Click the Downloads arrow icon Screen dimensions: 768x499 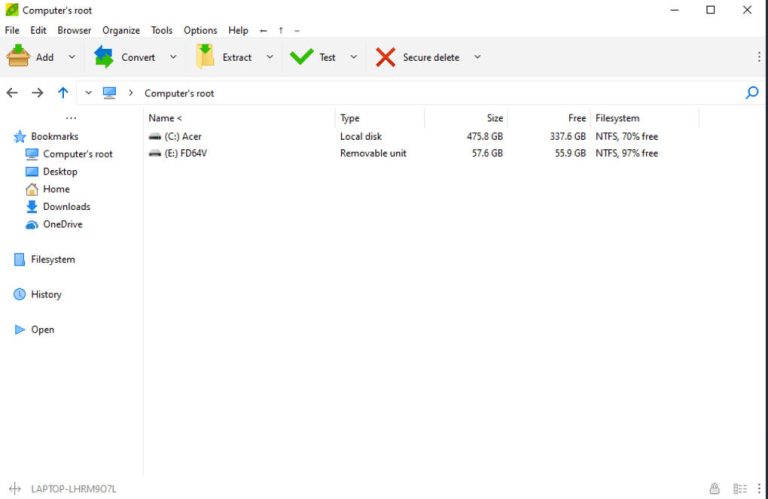(x=32, y=207)
